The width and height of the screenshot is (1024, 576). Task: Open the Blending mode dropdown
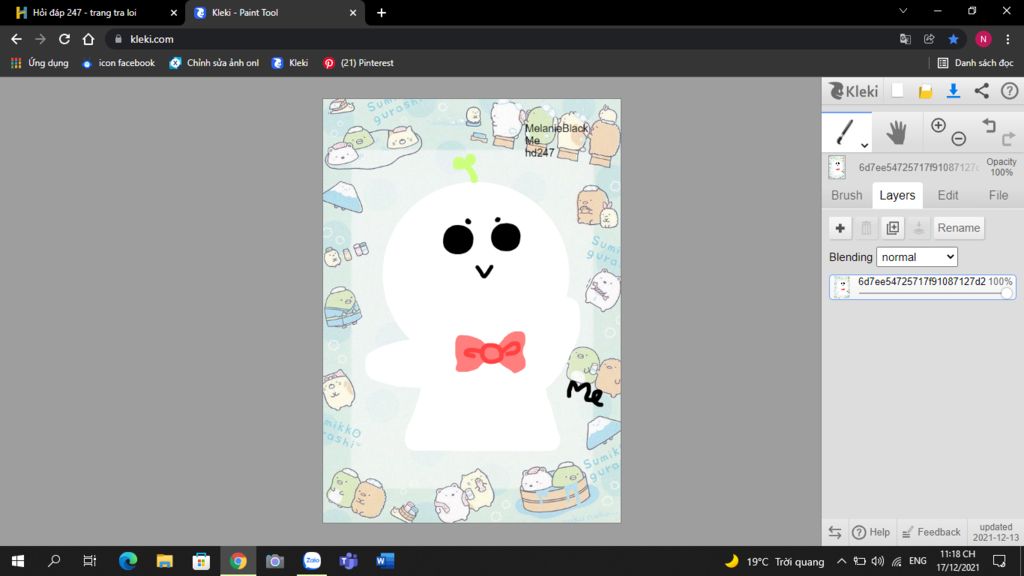point(916,257)
